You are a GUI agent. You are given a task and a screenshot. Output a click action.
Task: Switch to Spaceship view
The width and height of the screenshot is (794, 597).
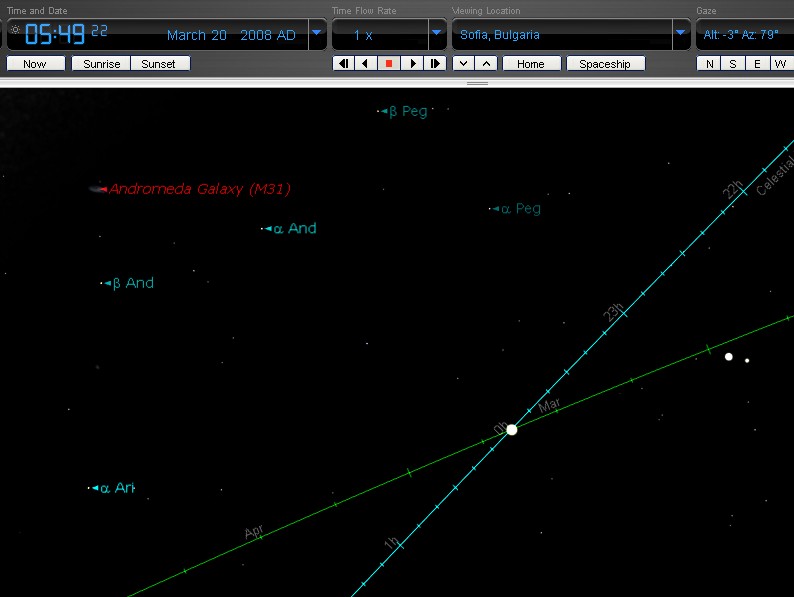coord(605,63)
